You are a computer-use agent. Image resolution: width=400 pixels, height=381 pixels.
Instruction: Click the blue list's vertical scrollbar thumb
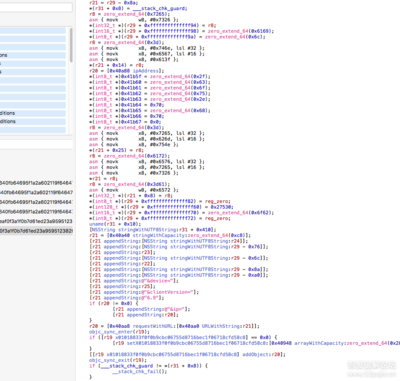click(71, 45)
